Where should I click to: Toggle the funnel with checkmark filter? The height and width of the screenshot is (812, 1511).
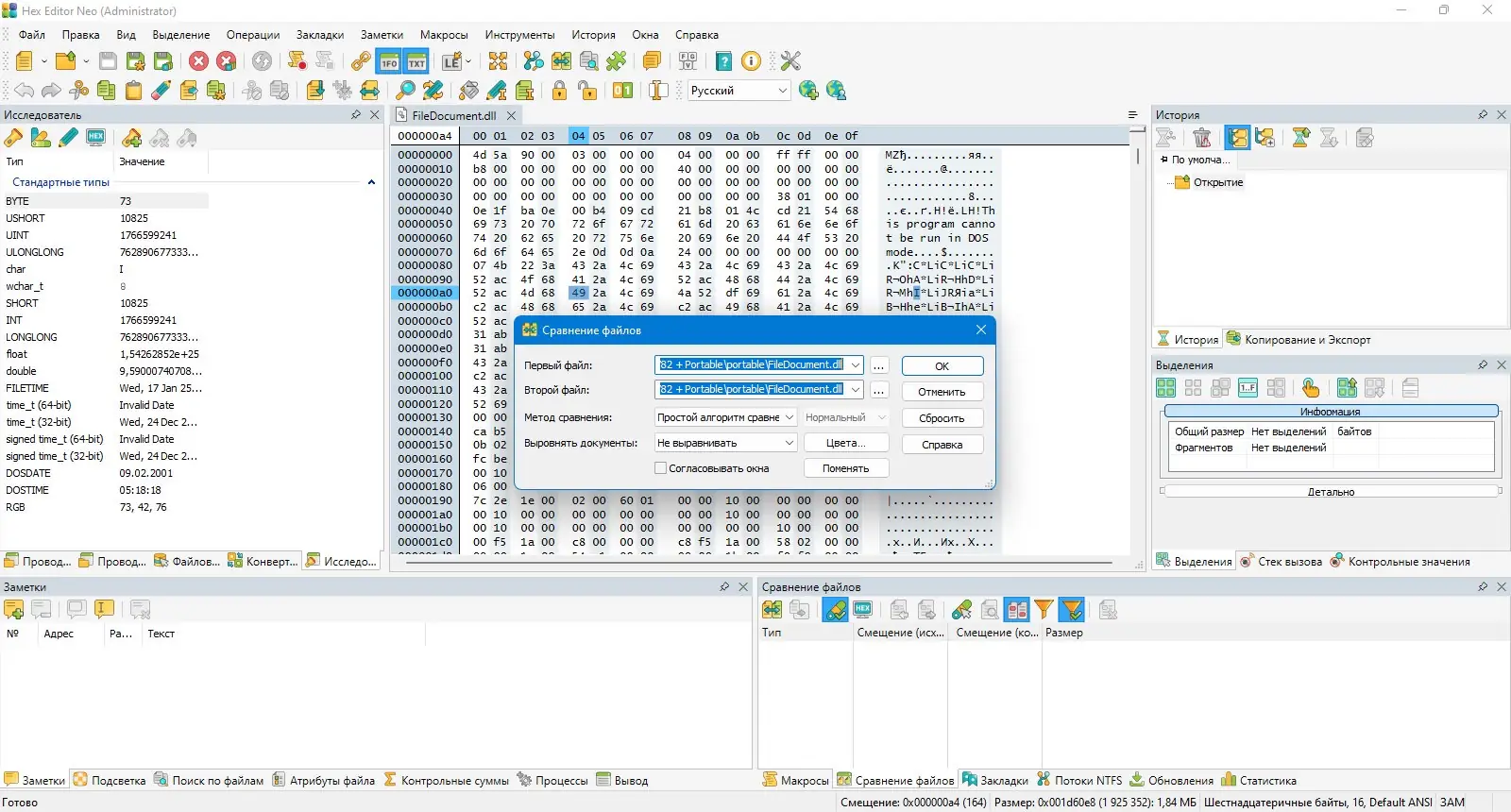(1072, 610)
